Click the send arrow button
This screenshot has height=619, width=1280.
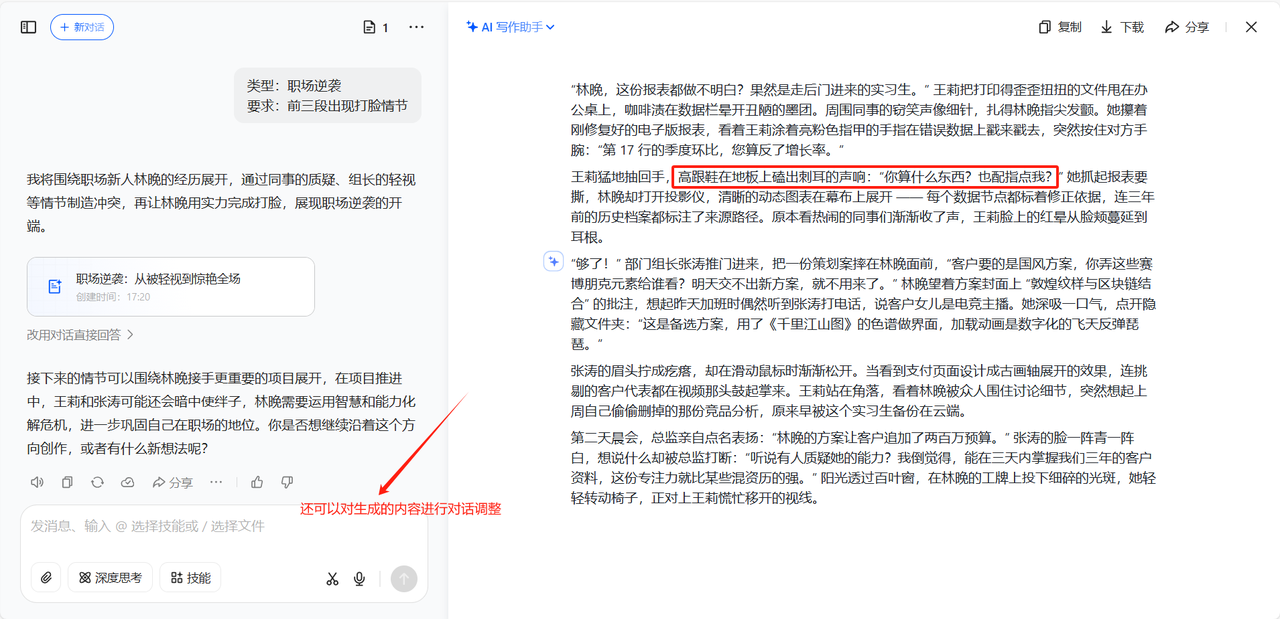click(x=404, y=578)
